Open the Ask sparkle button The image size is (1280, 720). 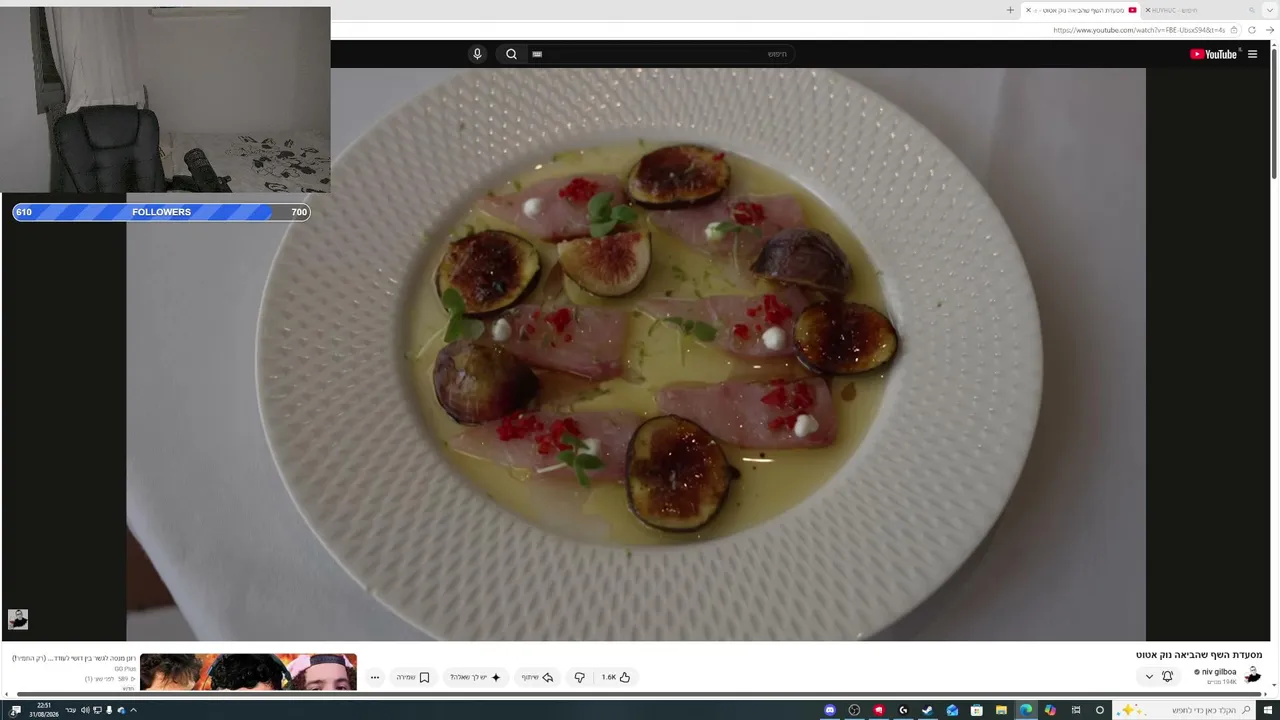point(475,677)
